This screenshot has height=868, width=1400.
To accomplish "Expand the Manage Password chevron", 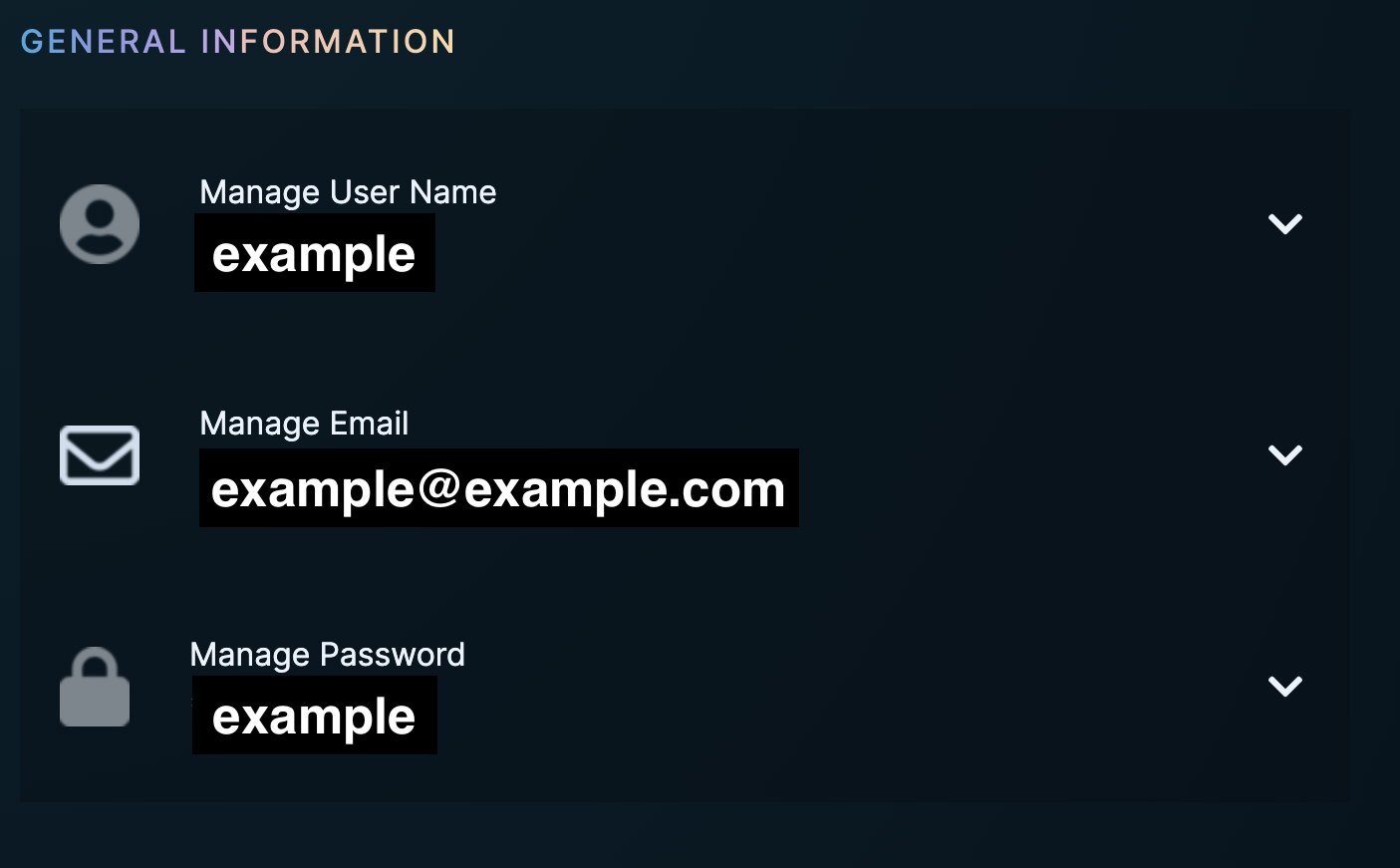I will pyautogui.click(x=1284, y=687).
